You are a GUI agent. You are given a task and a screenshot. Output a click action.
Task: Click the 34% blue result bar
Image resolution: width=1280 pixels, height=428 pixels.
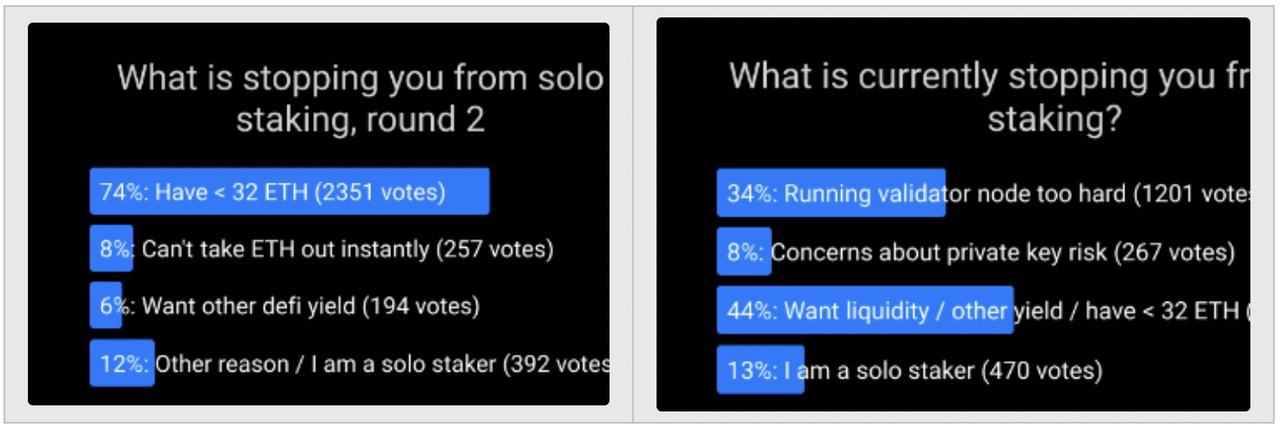click(831, 193)
